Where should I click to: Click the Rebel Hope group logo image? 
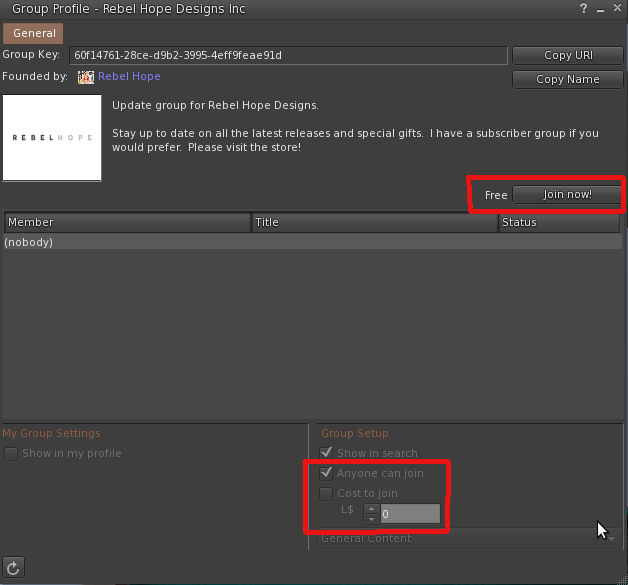[x=52, y=138]
